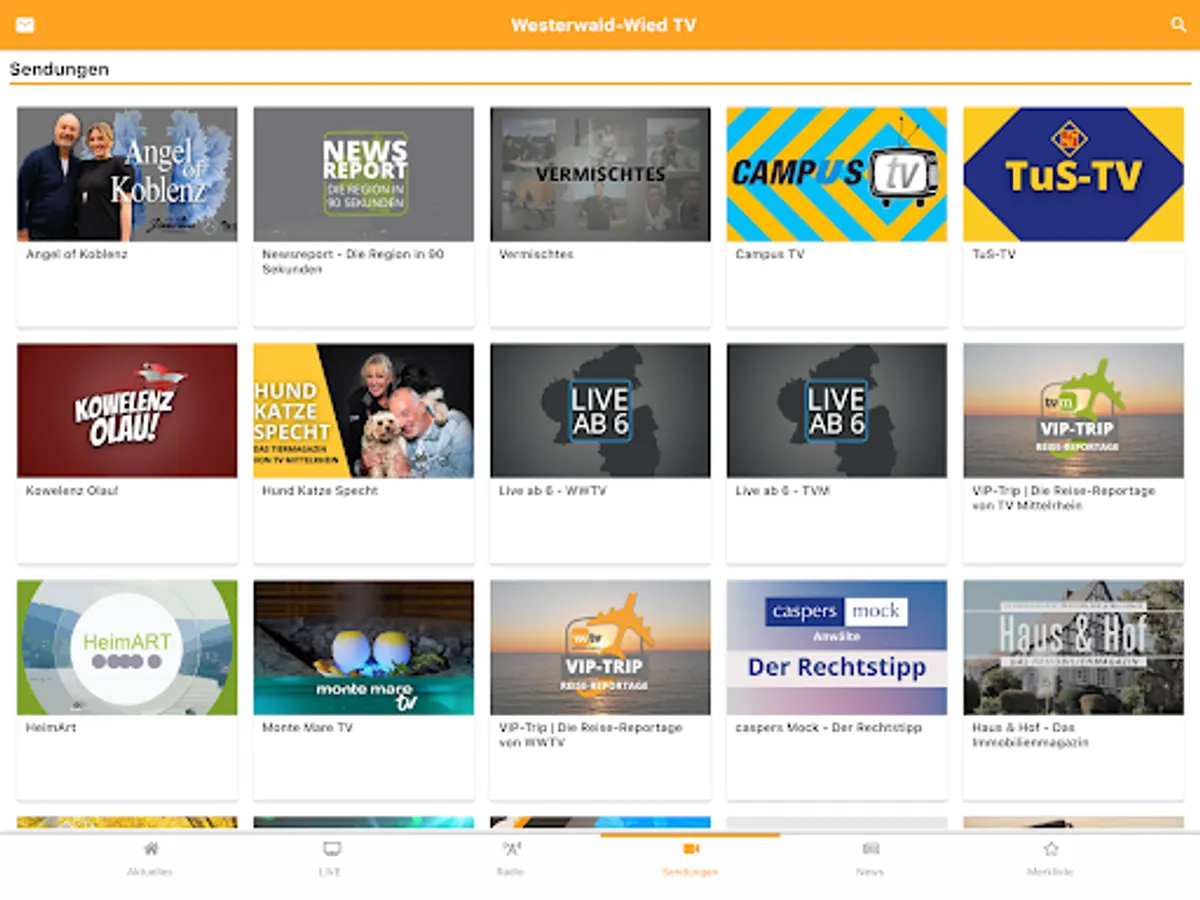Open the Radio tab

[510, 859]
